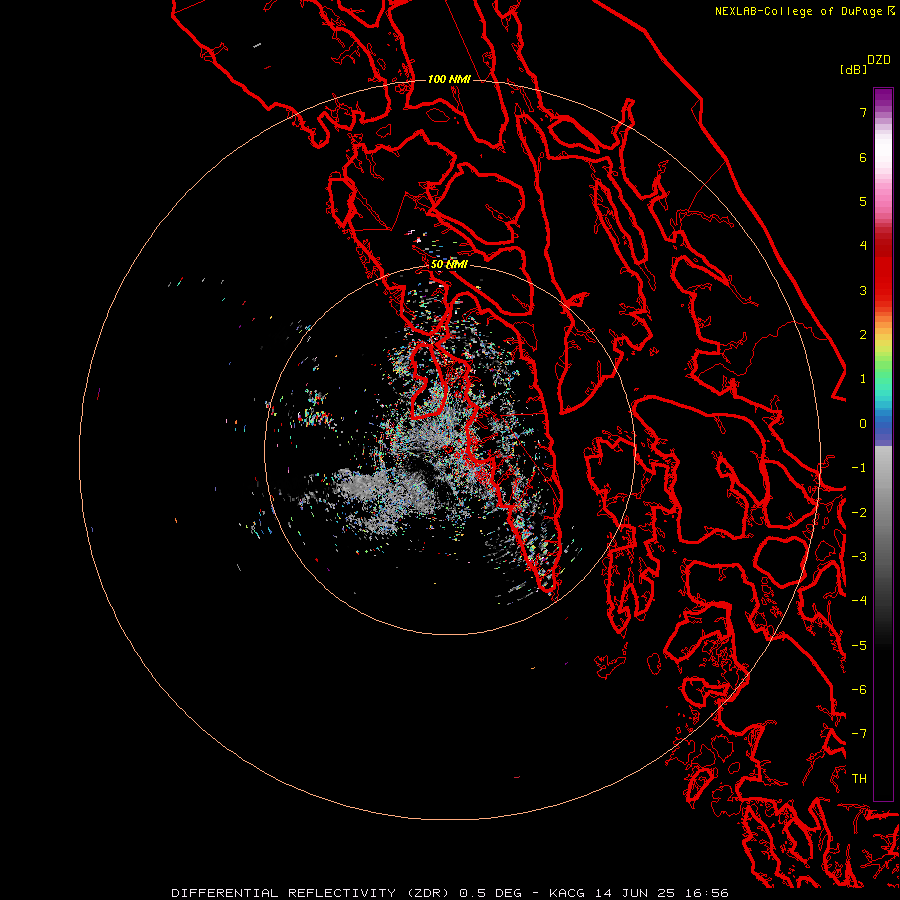Click the -5 value on color scale

pyautogui.click(x=859, y=646)
